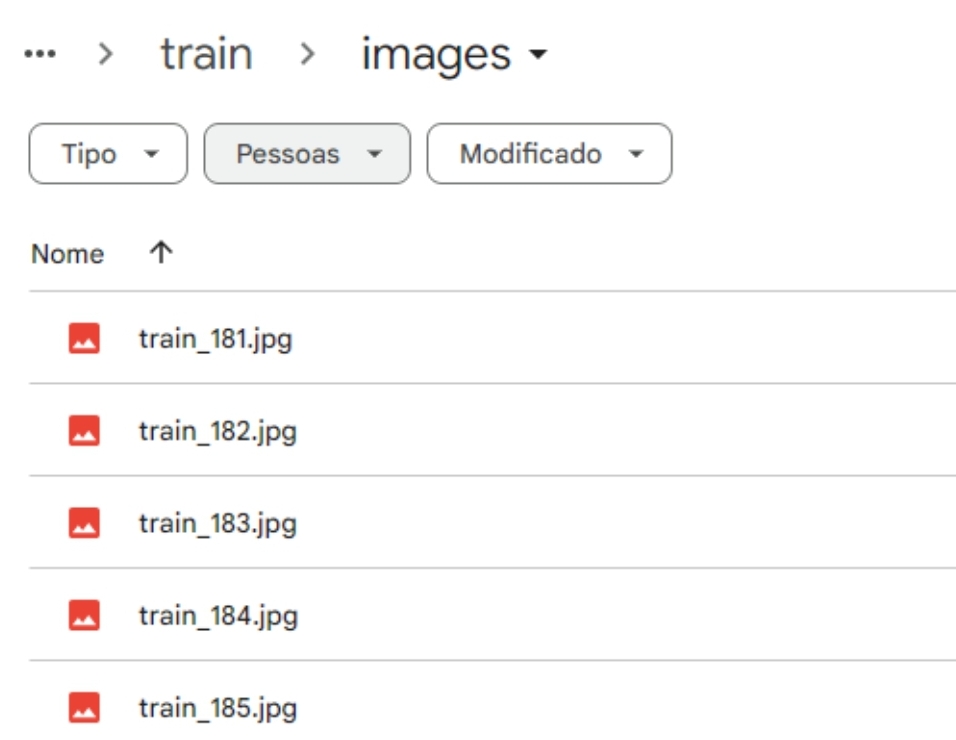This screenshot has width=956, height=740.
Task: Select the train_184.jpg file name
Action: point(218,616)
